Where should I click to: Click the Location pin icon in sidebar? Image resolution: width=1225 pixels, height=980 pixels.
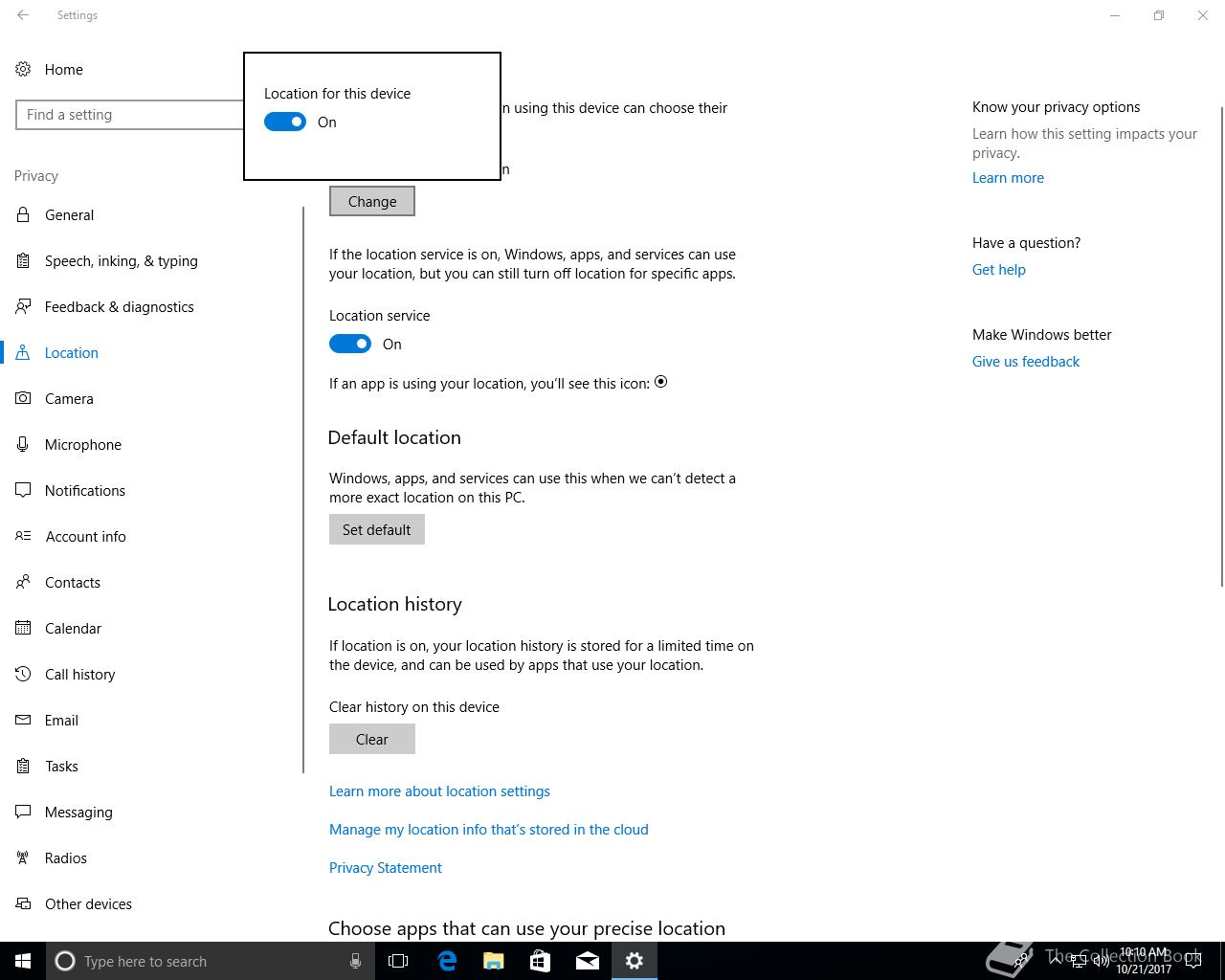[23, 352]
